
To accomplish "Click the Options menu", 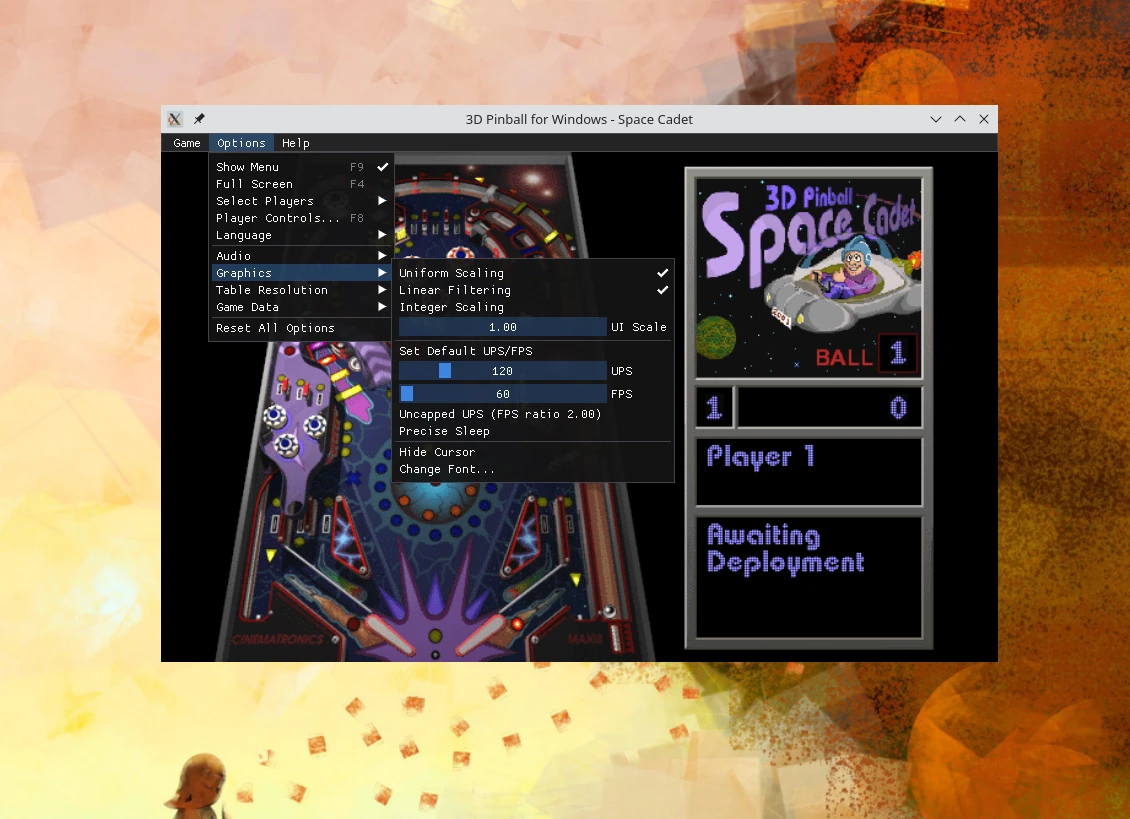I will (241, 143).
